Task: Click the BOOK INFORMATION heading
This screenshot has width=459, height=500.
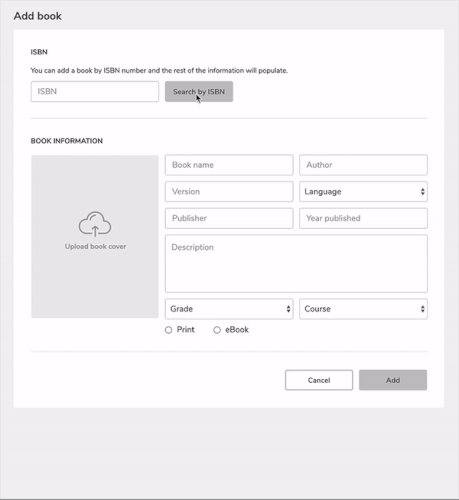Action: 67,141
